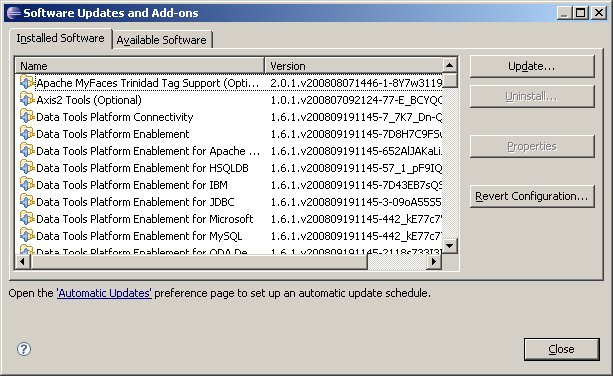Click the Eclipse icon in title bar
This screenshot has width=613, height=376.
pyautogui.click(x=14, y=13)
